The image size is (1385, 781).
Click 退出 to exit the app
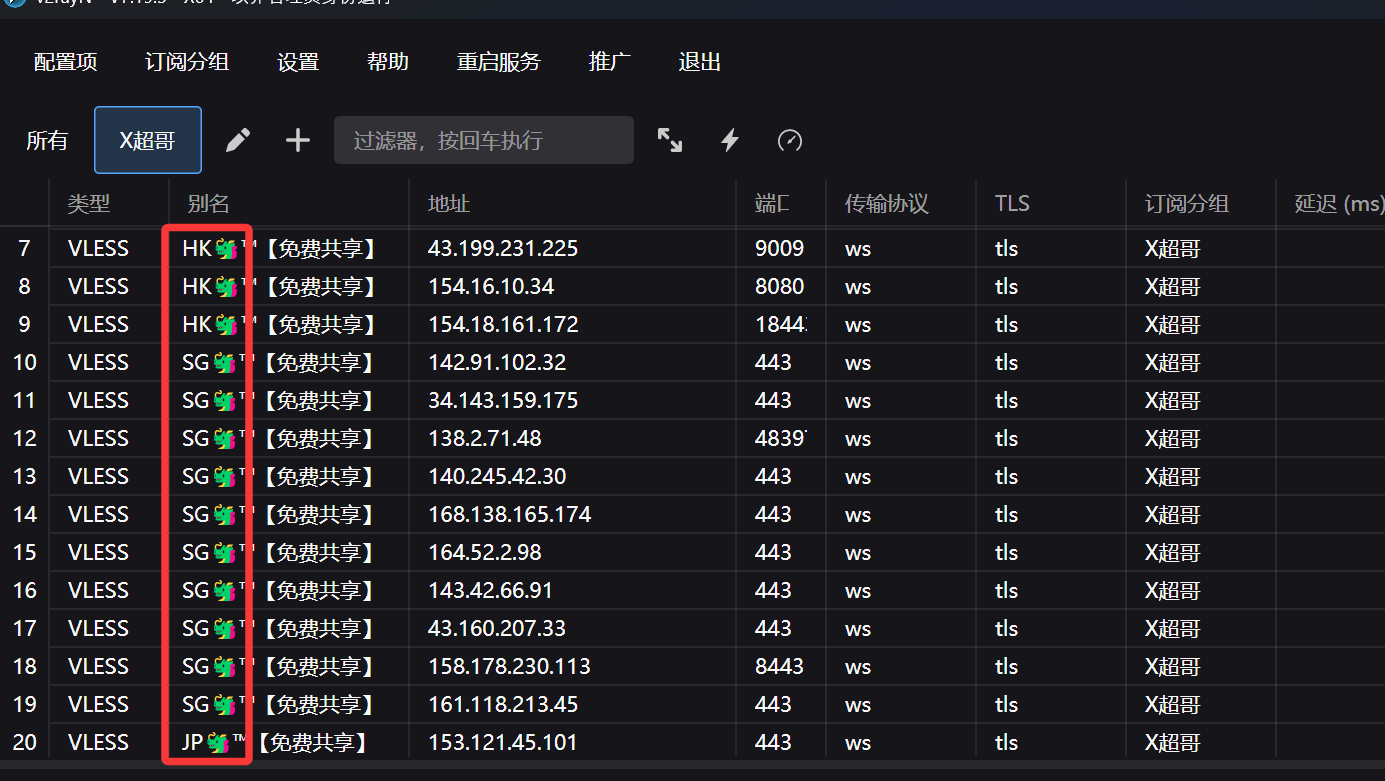[700, 62]
